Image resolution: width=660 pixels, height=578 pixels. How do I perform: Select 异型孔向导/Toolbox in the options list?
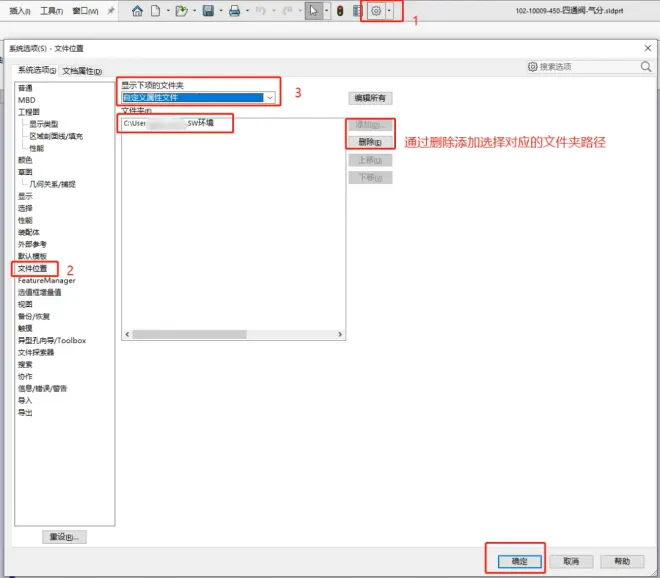(52, 340)
